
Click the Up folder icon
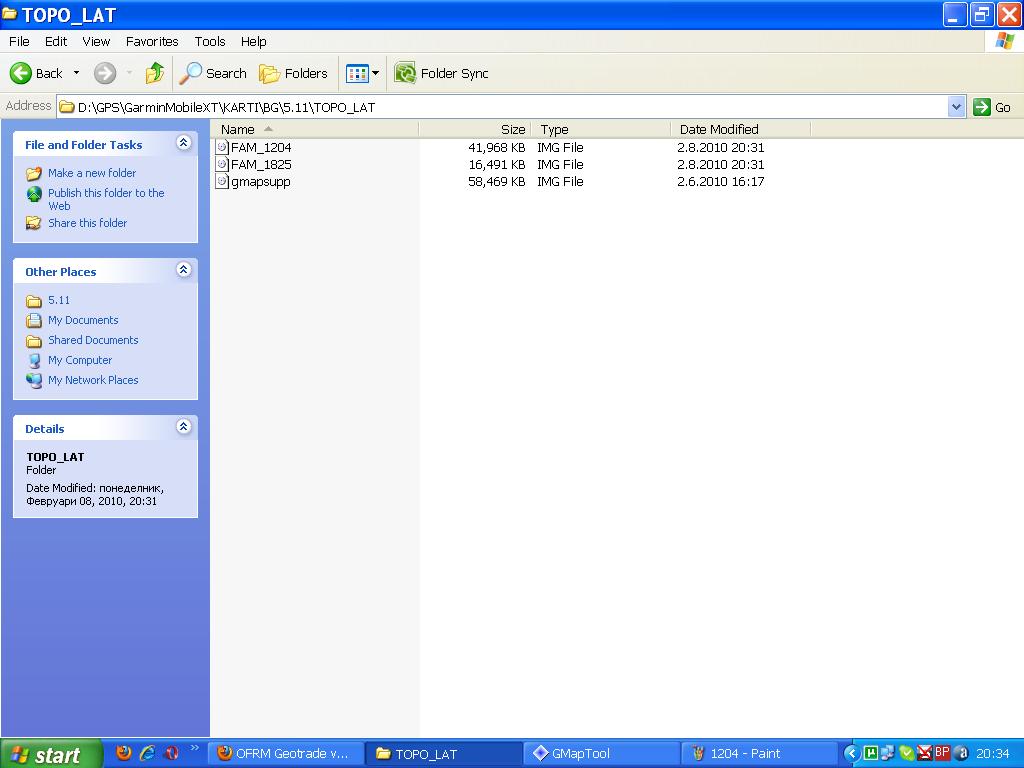(x=155, y=73)
